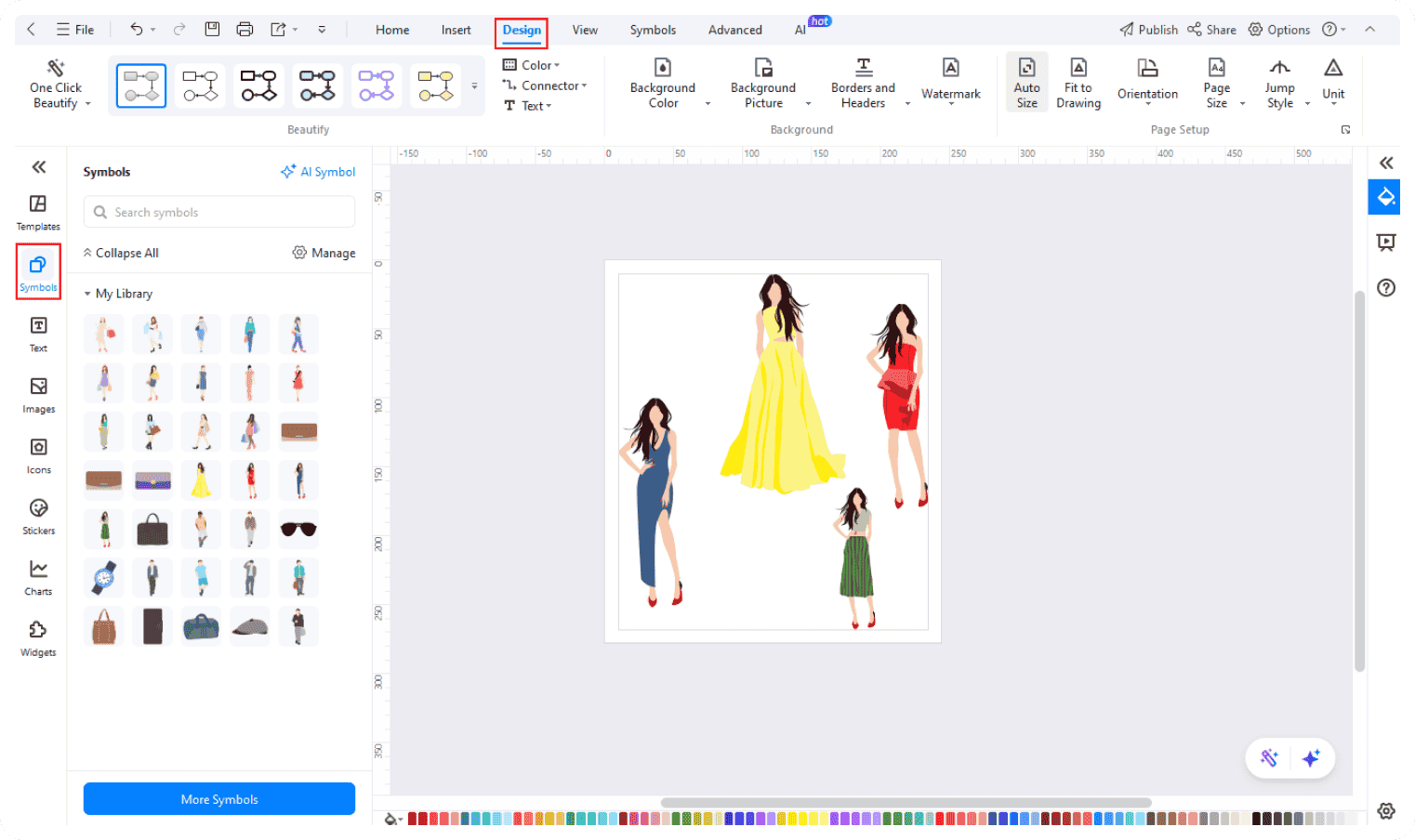
Task: Open the File menu
Action: pyautogui.click(x=75, y=30)
